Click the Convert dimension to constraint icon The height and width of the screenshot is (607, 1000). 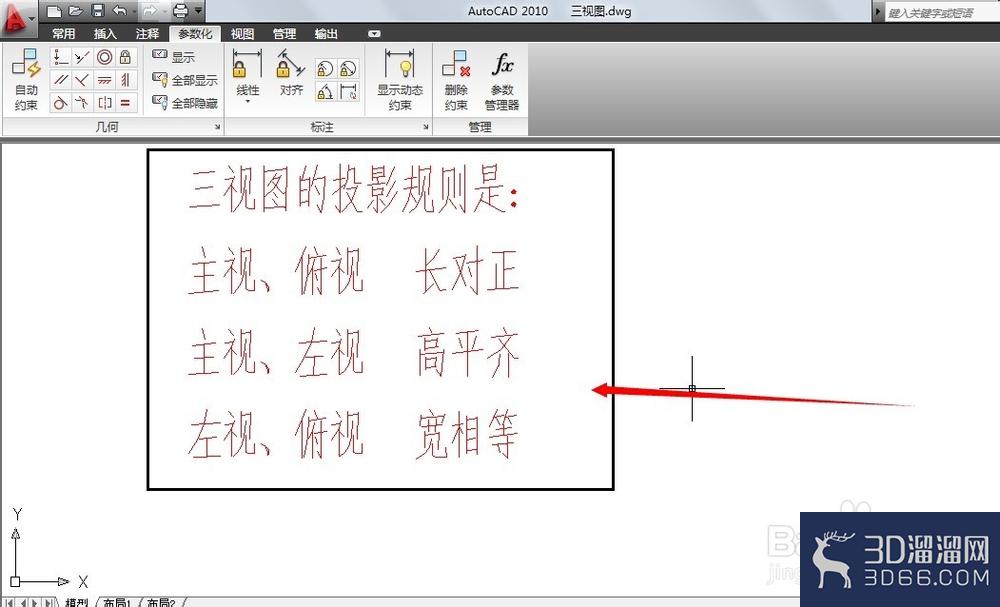coord(348,91)
